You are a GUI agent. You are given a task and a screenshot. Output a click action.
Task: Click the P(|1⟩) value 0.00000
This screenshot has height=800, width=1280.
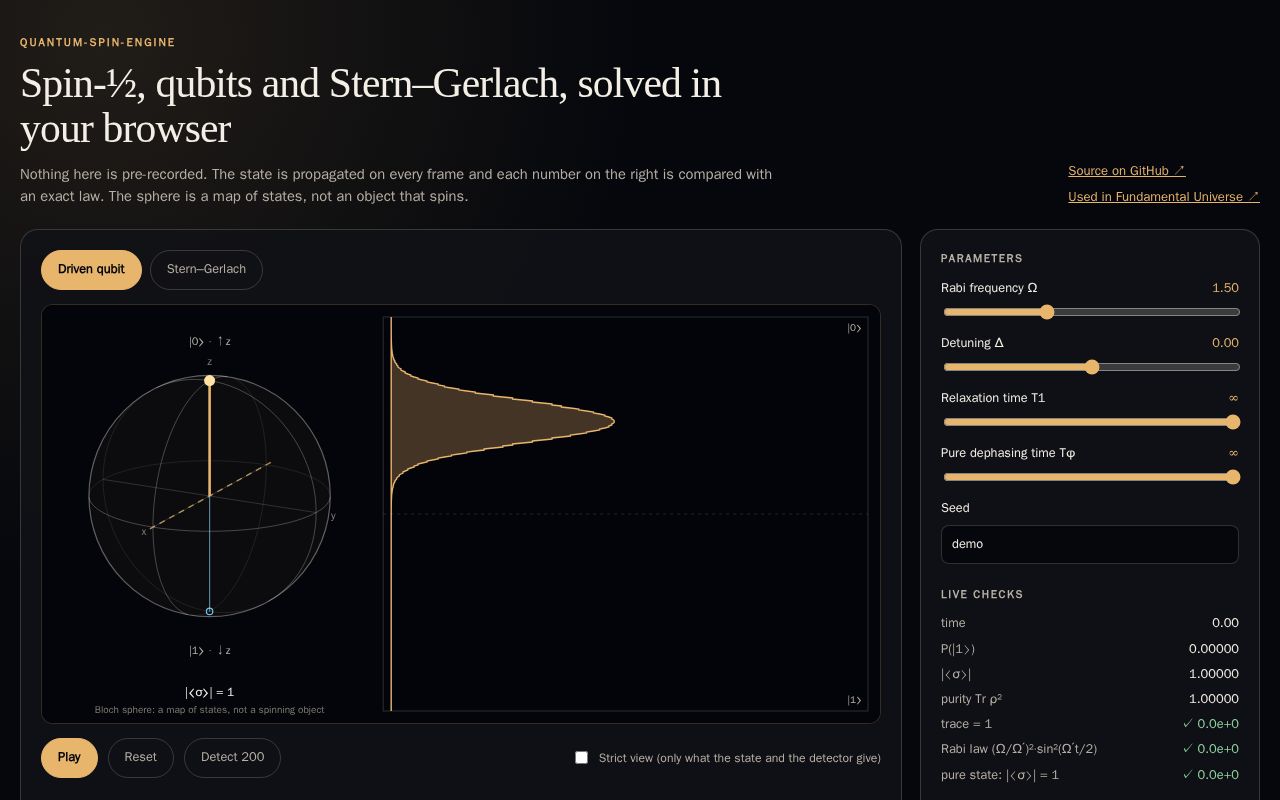pos(1214,649)
